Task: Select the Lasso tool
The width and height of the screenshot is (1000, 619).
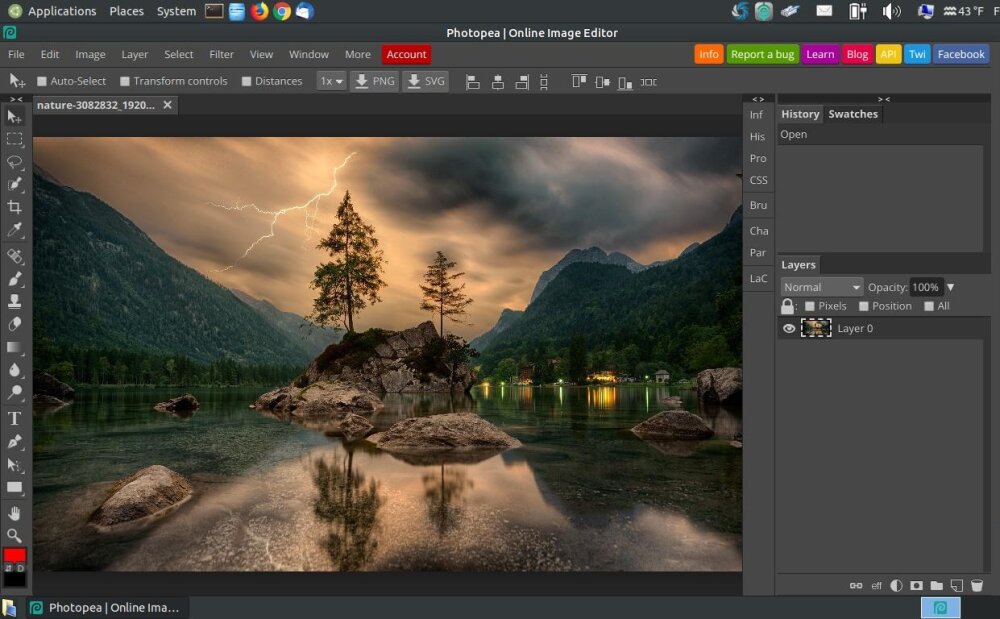Action: [x=14, y=162]
